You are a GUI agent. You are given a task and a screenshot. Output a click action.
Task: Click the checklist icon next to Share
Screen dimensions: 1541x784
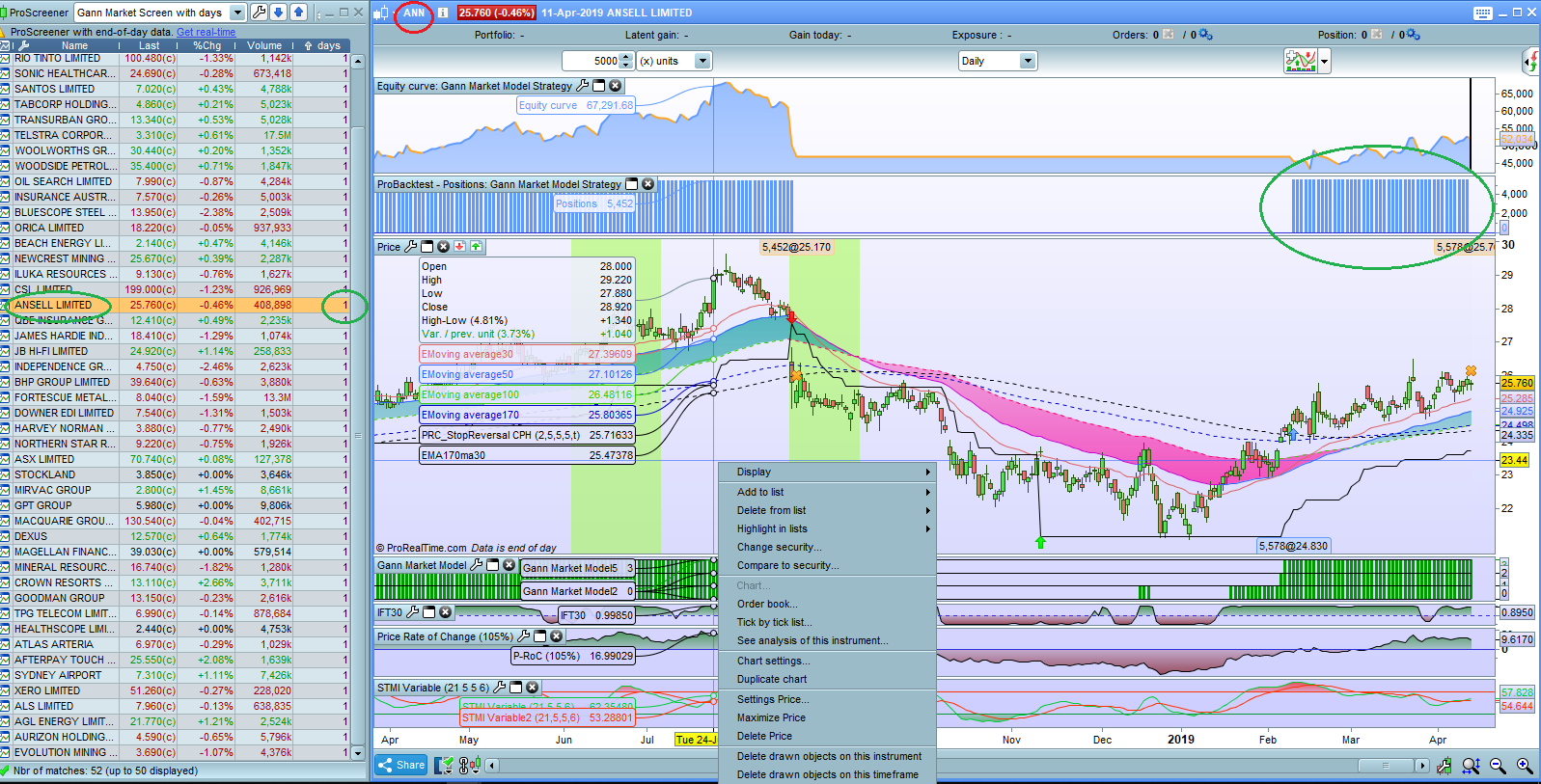pos(443,766)
